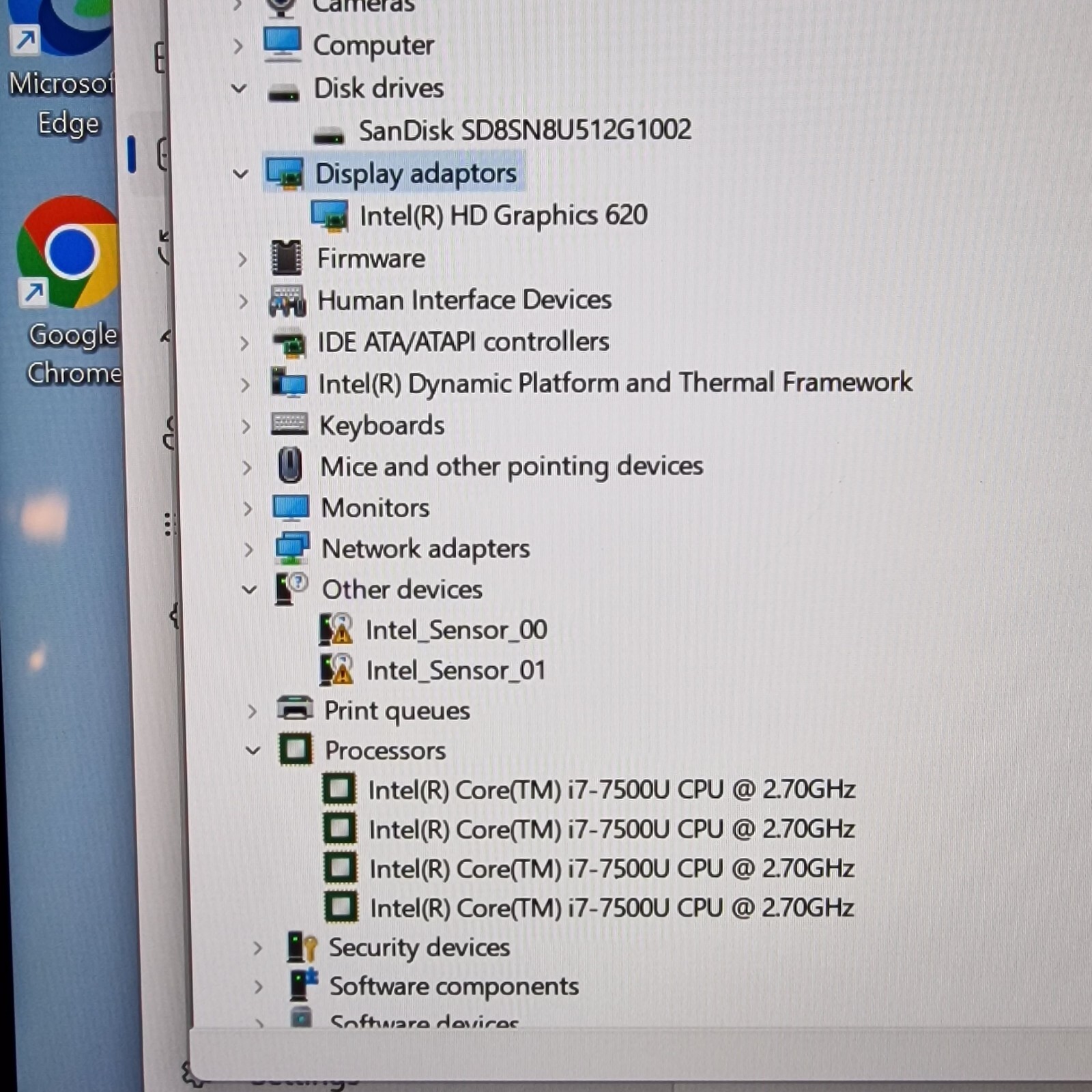The height and width of the screenshot is (1092, 1092).
Task: Expand the Network adapters node
Action: click(x=249, y=549)
